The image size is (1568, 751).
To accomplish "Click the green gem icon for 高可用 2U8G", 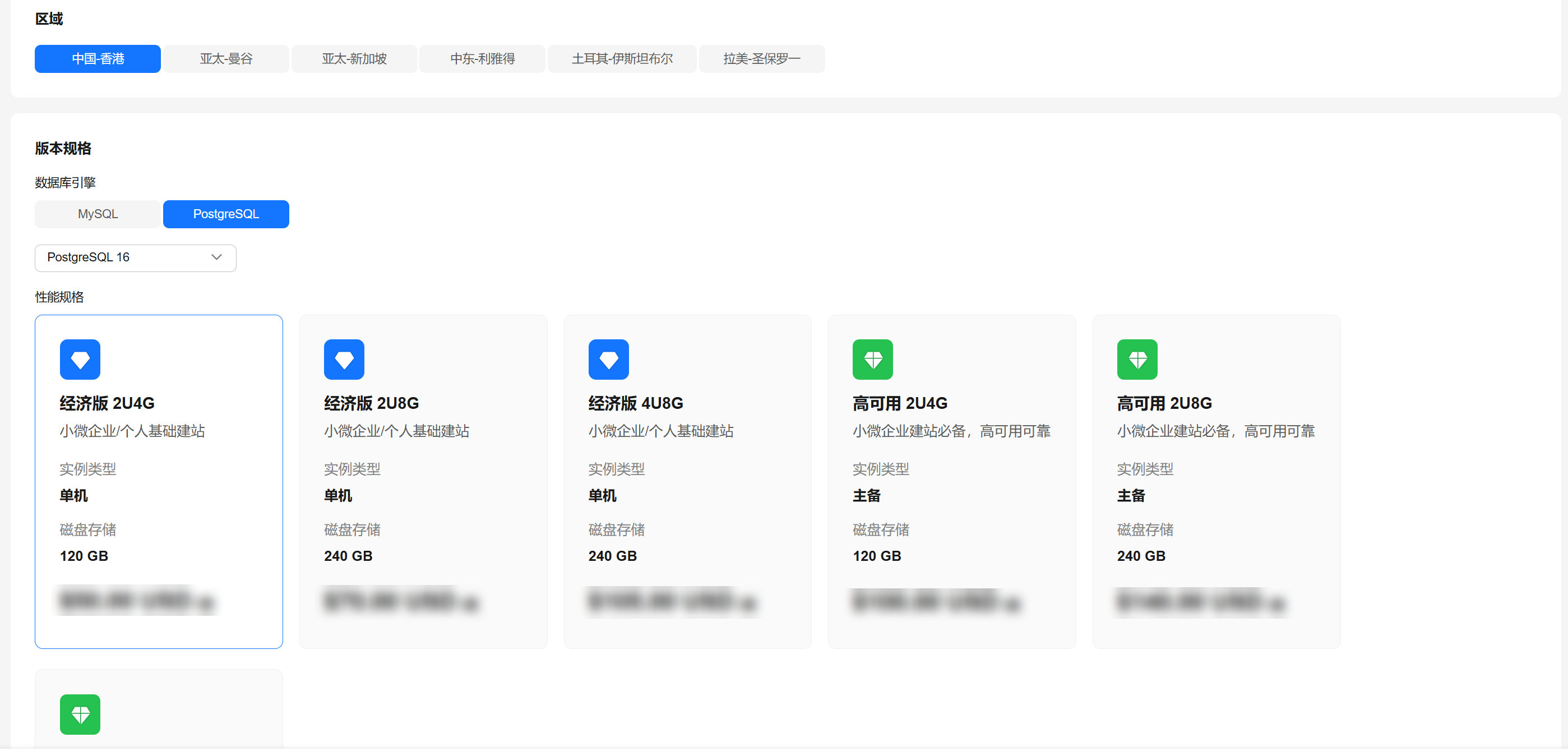I will pos(1136,360).
